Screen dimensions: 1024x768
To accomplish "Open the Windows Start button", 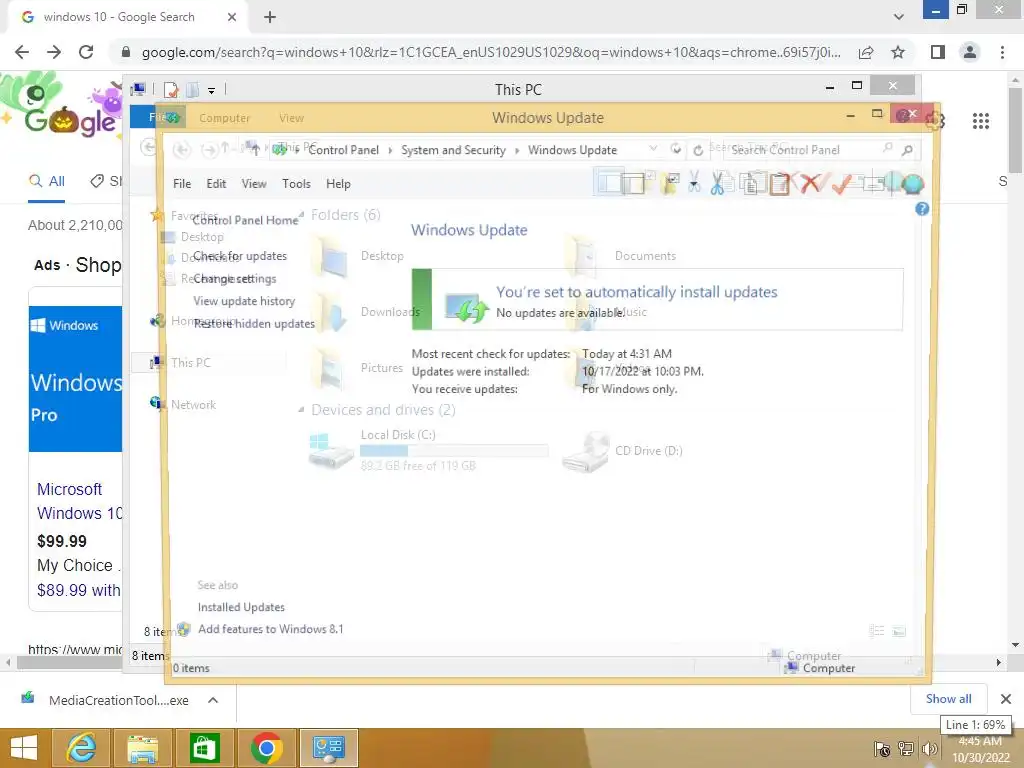I will point(24,748).
